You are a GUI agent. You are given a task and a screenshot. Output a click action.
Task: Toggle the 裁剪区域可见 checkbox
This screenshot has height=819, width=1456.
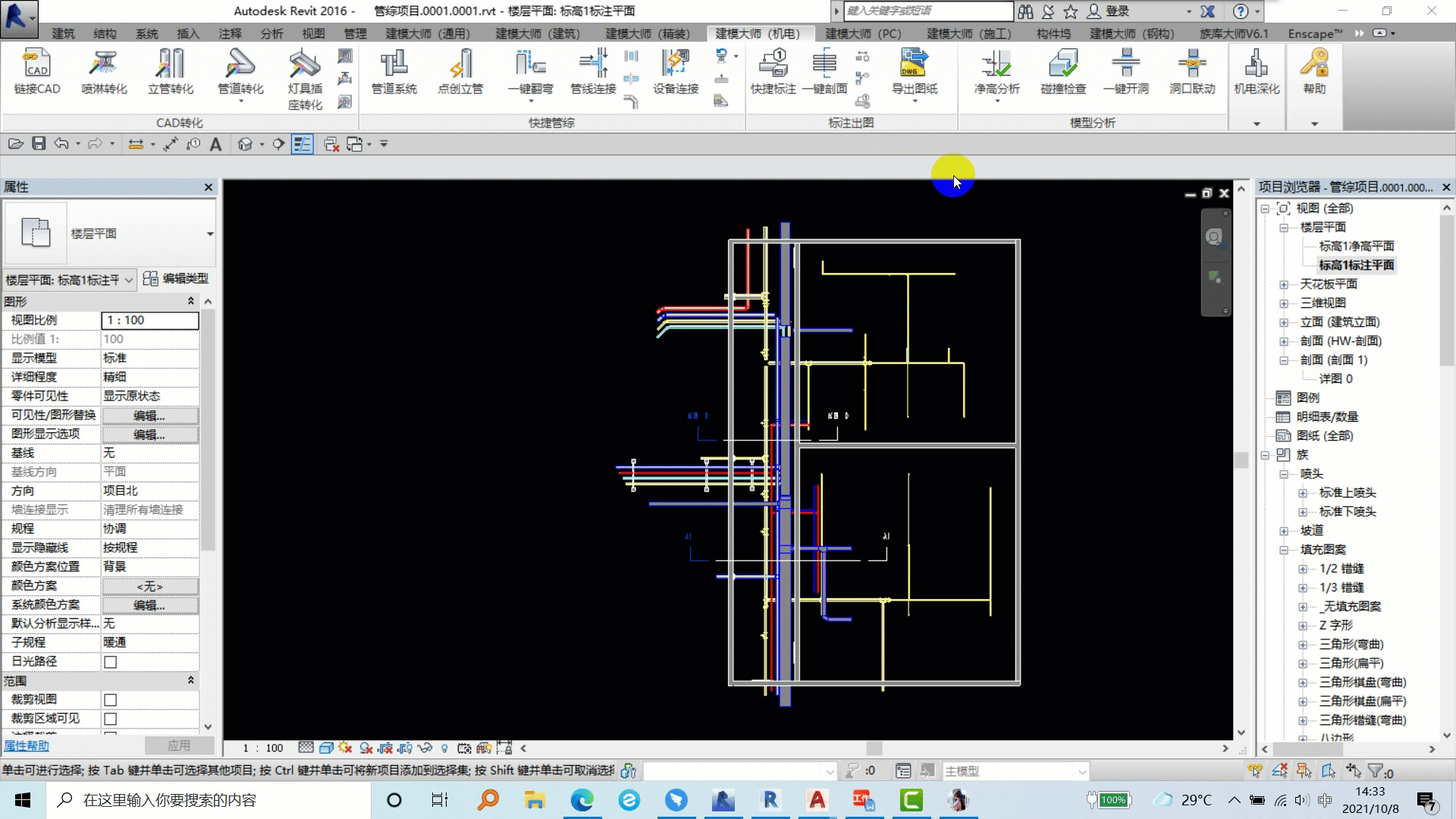111,719
